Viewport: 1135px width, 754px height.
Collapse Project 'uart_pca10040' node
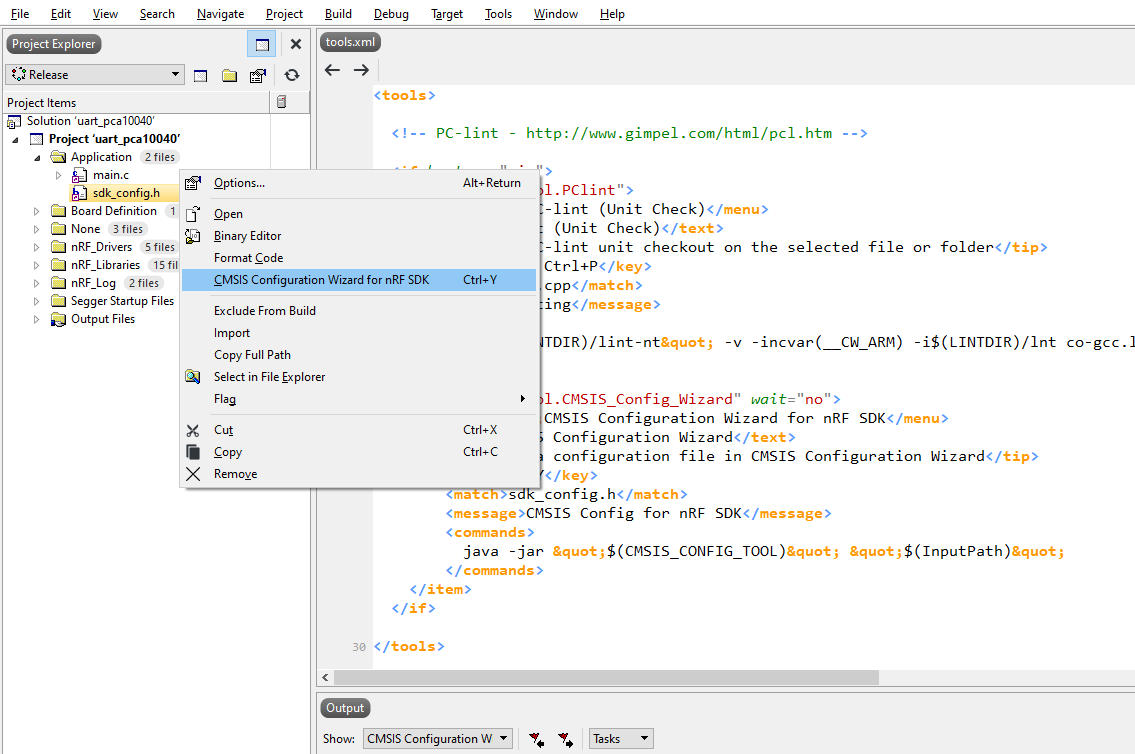pos(15,140)
